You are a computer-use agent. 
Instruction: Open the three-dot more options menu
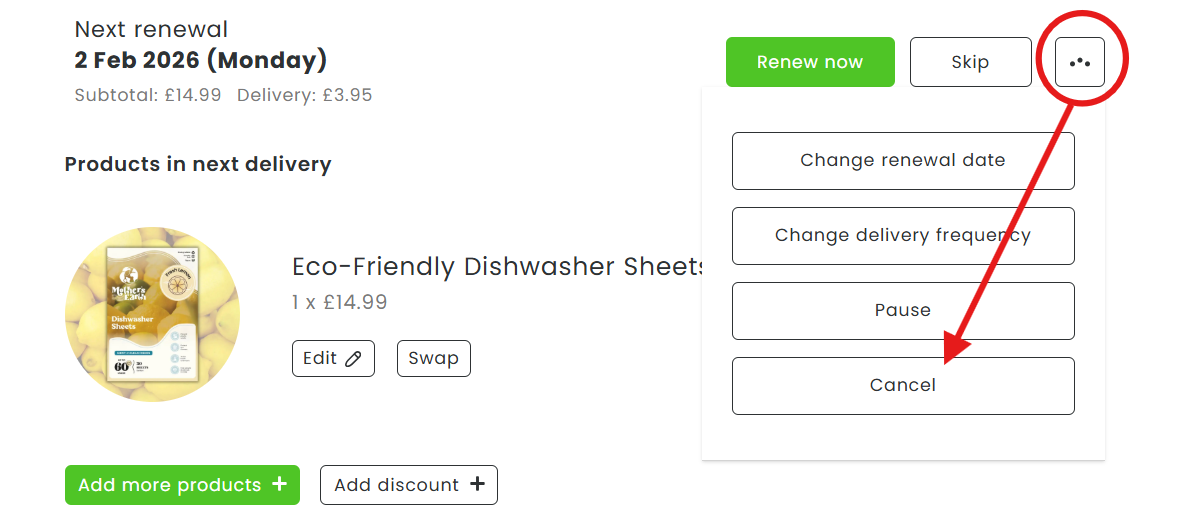tap(1079, 62)
